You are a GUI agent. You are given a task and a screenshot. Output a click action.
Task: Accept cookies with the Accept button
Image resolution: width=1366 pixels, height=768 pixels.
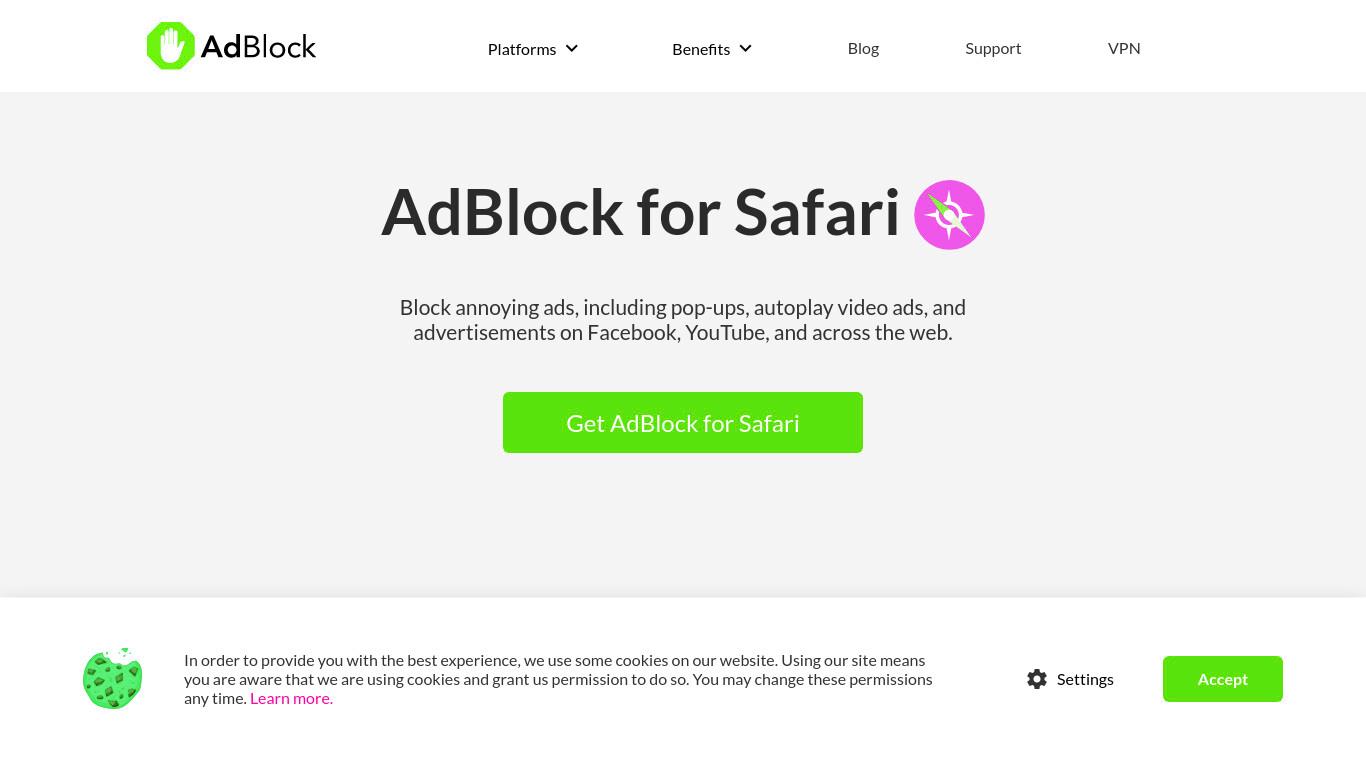pos(1222,679)
